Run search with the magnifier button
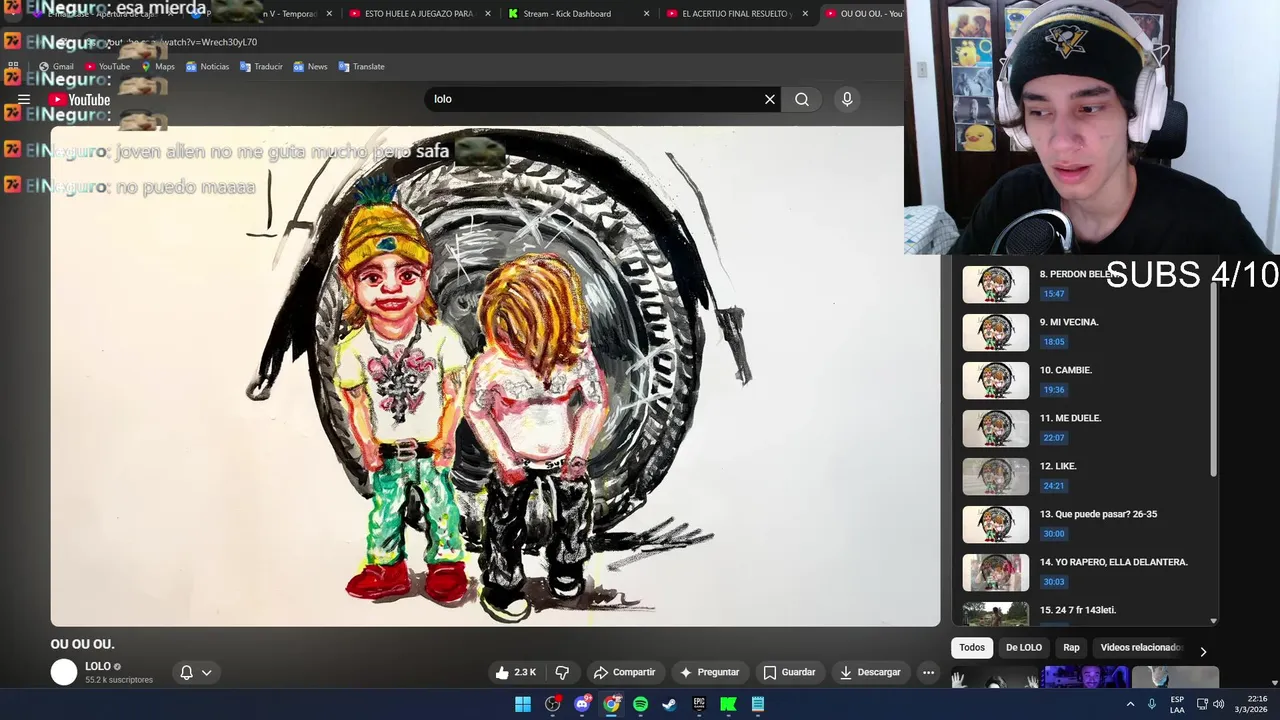 [802, 99]
